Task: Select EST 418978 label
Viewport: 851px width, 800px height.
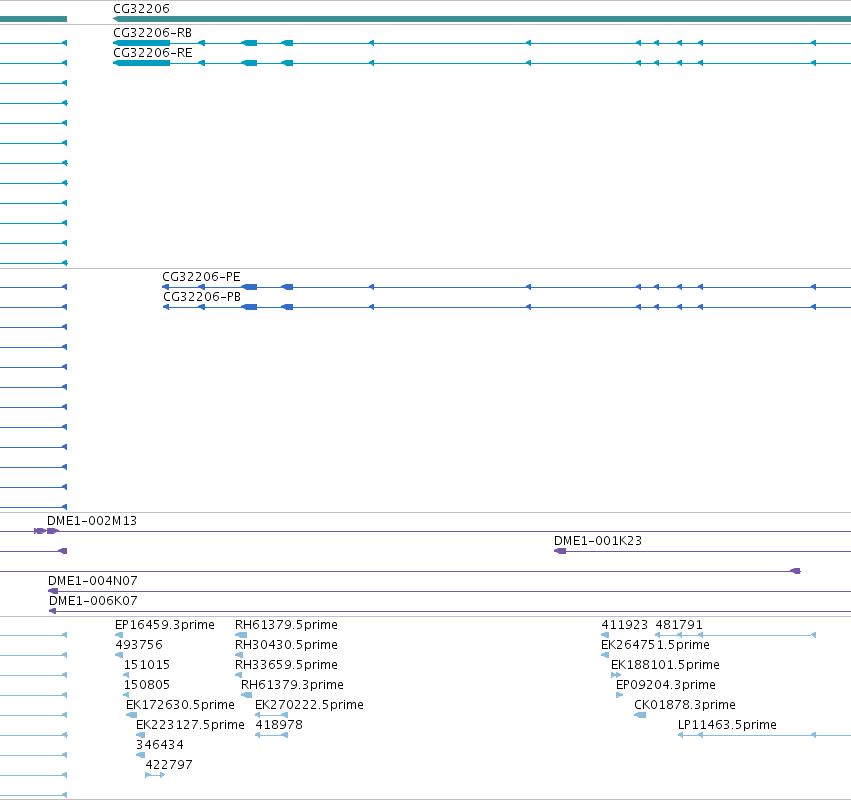Action: (279, 725)
